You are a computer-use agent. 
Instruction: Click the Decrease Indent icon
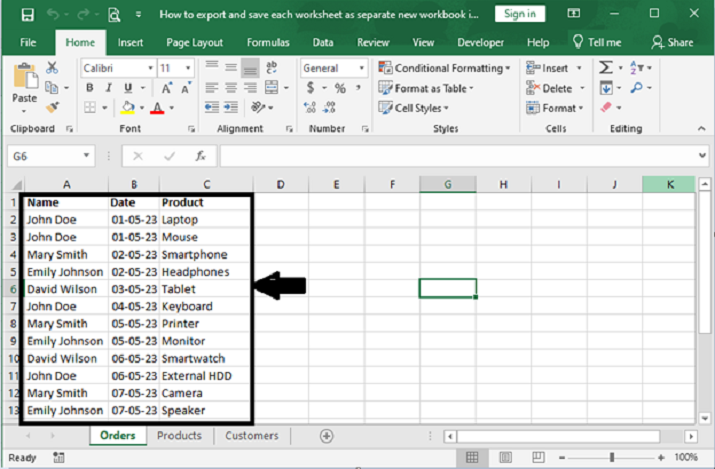pyautogui.click(x=212, y=108)
